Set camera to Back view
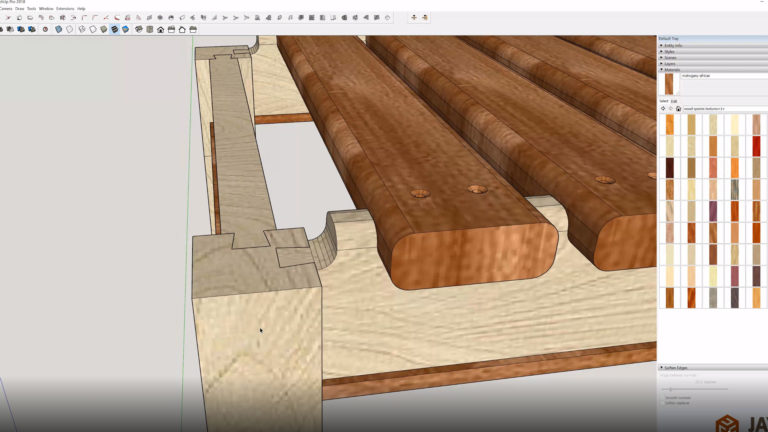The width and height of the screenshot is (768, 432). click(x=182, y=29)
